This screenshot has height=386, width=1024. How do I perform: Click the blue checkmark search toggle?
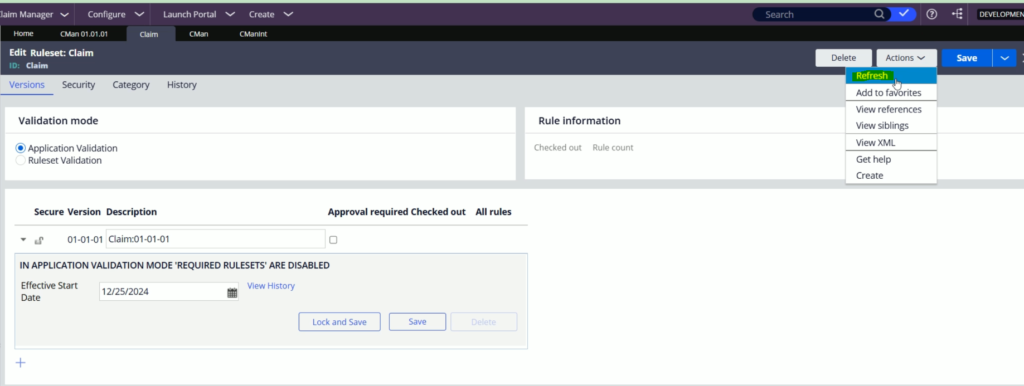[904, 14]
